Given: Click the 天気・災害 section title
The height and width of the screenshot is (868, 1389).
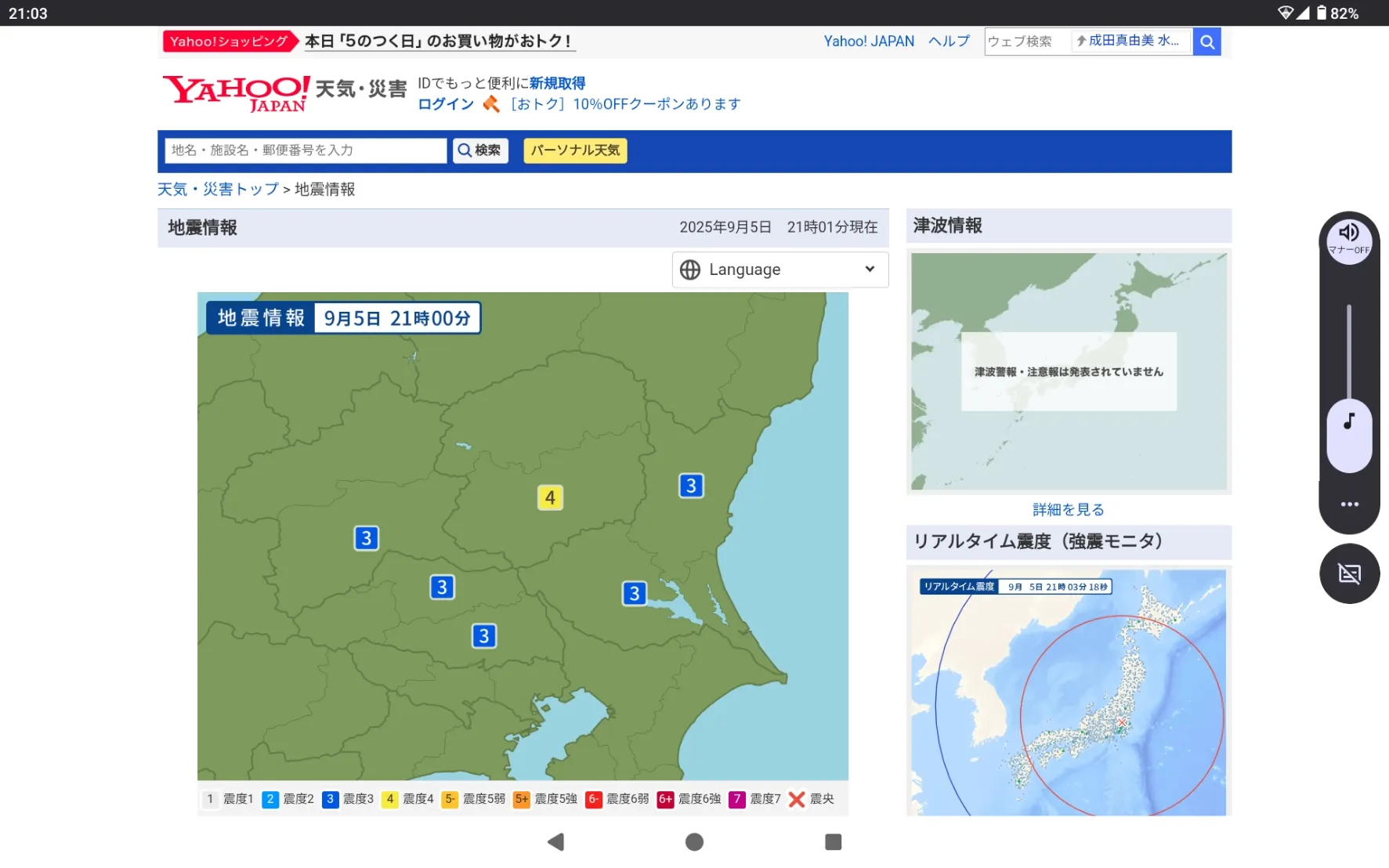Looking at the screenshot, I should pos(360,89).
